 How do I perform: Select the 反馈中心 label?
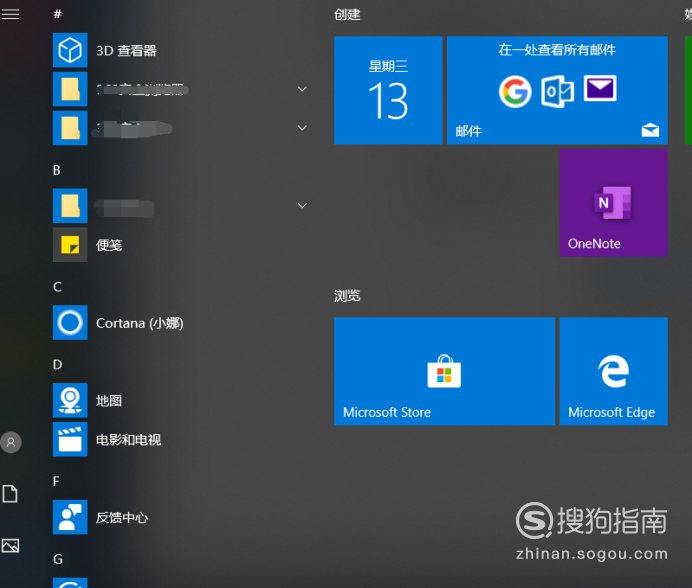(x=122, y=518)
